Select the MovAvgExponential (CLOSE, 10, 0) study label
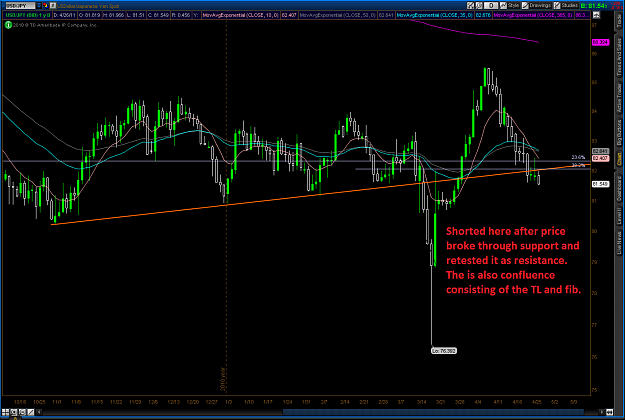 coord(240,15)
